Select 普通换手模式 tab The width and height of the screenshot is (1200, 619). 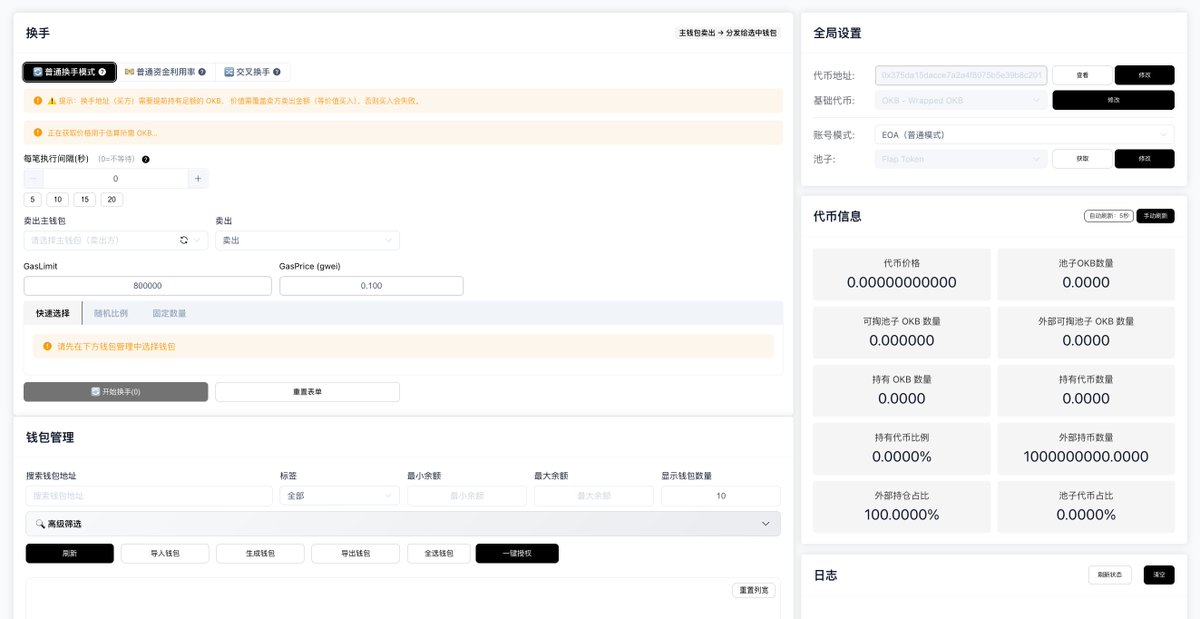[x=70, y=72]
